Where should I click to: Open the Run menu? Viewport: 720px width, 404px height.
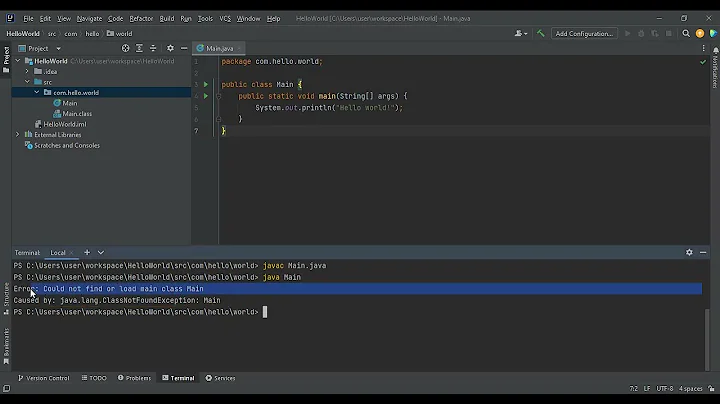186,19
